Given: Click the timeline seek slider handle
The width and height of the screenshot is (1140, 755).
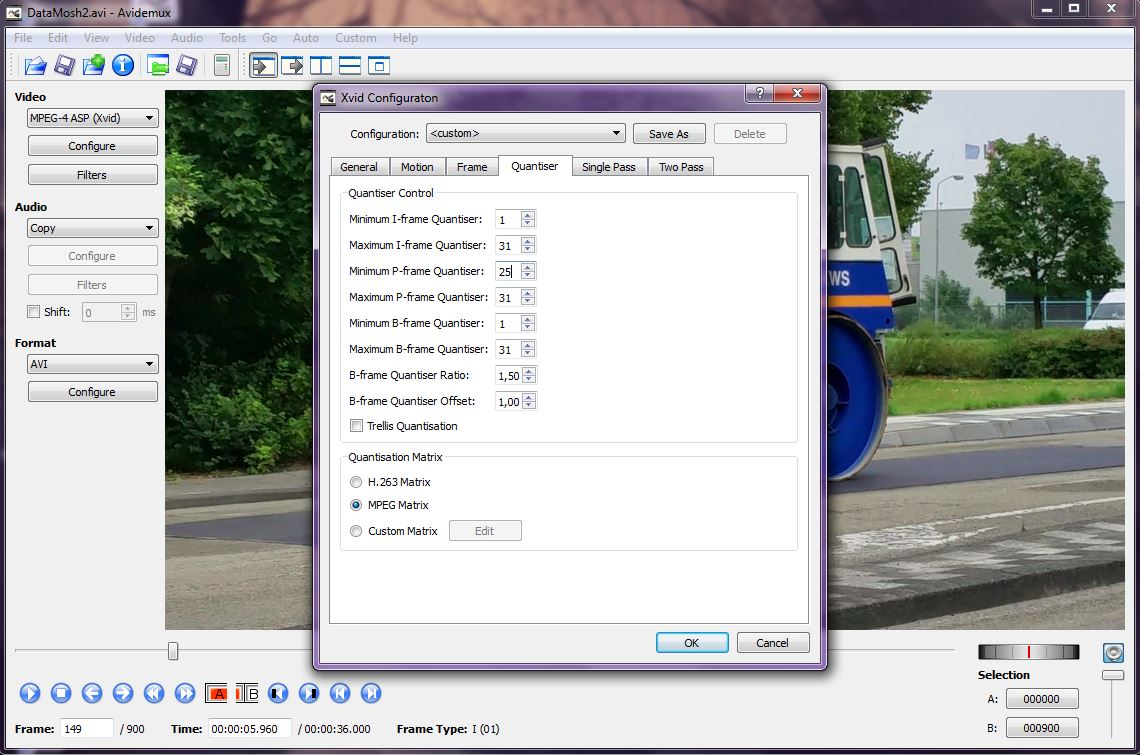Looking at the screenshot, I should tap(173, 651).
